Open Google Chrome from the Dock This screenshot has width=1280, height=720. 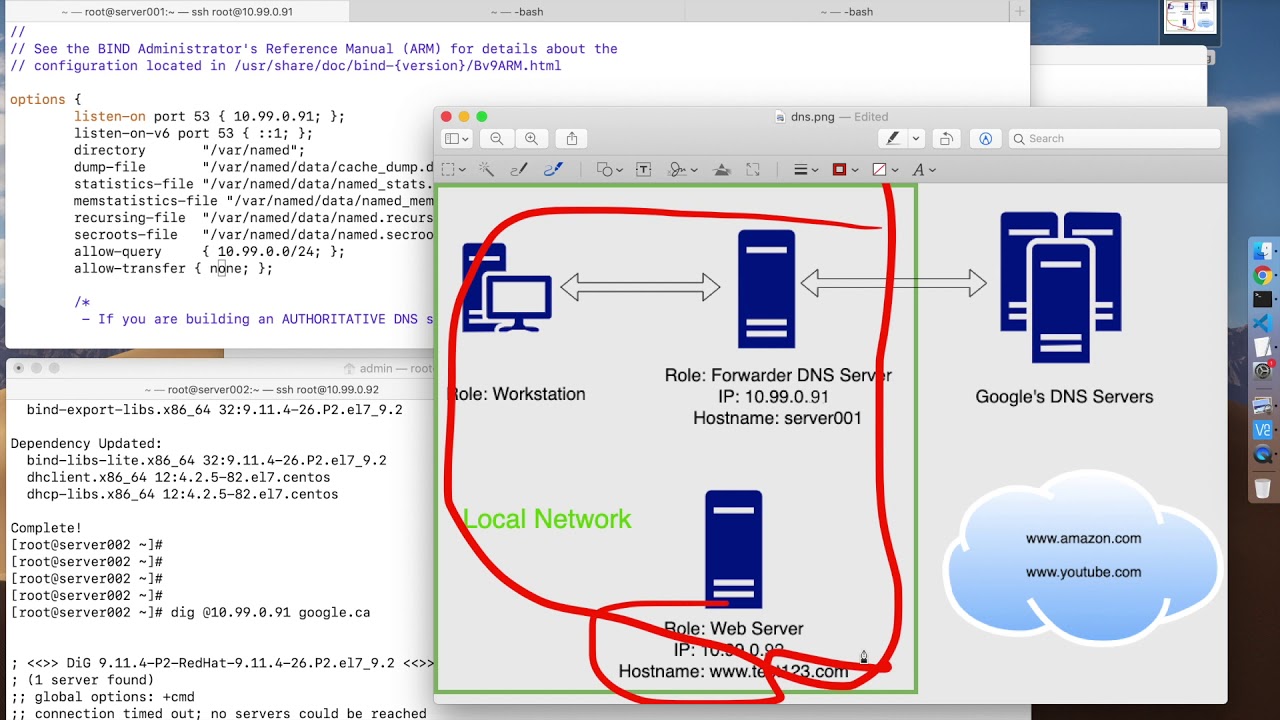pyautogui.click(x=1262, y=275)
